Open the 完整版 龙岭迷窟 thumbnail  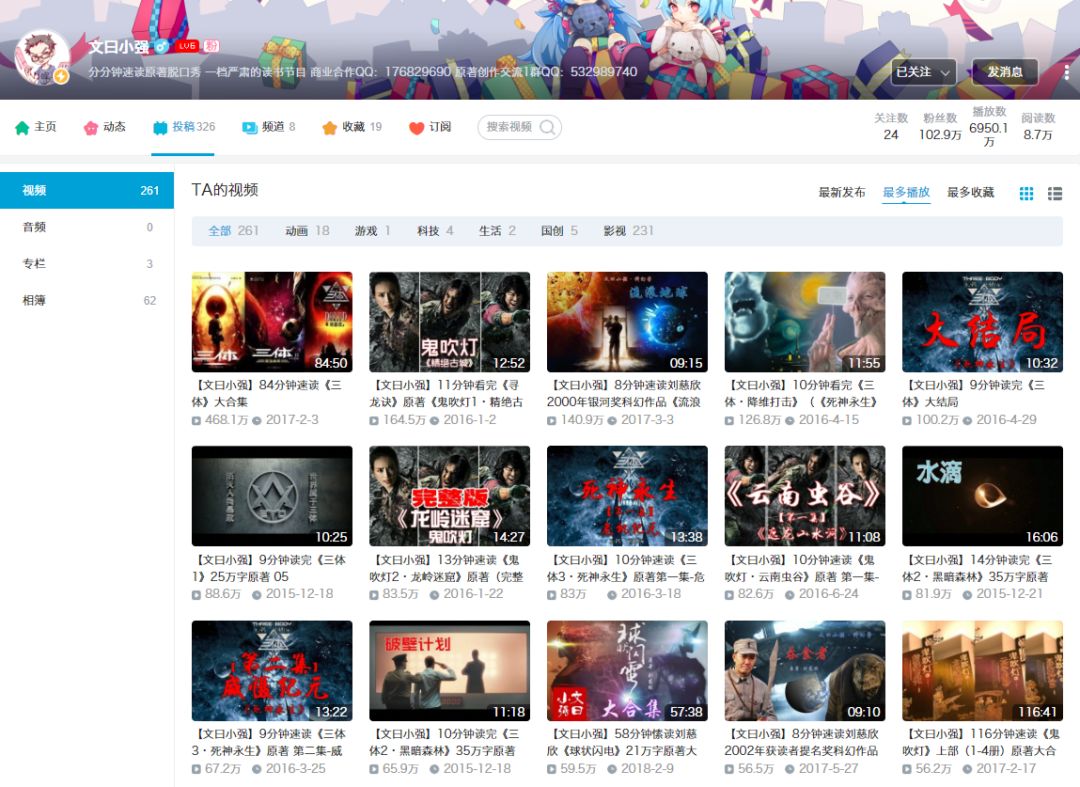point(450,496)
